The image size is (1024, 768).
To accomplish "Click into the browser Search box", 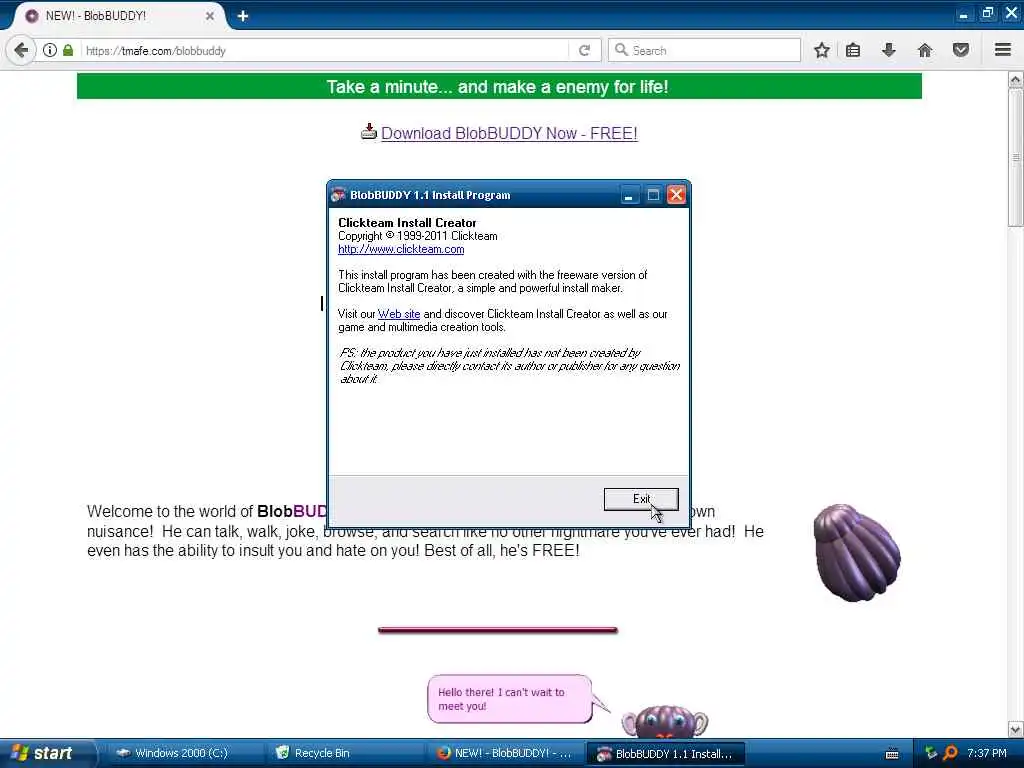I will [704, 50].
